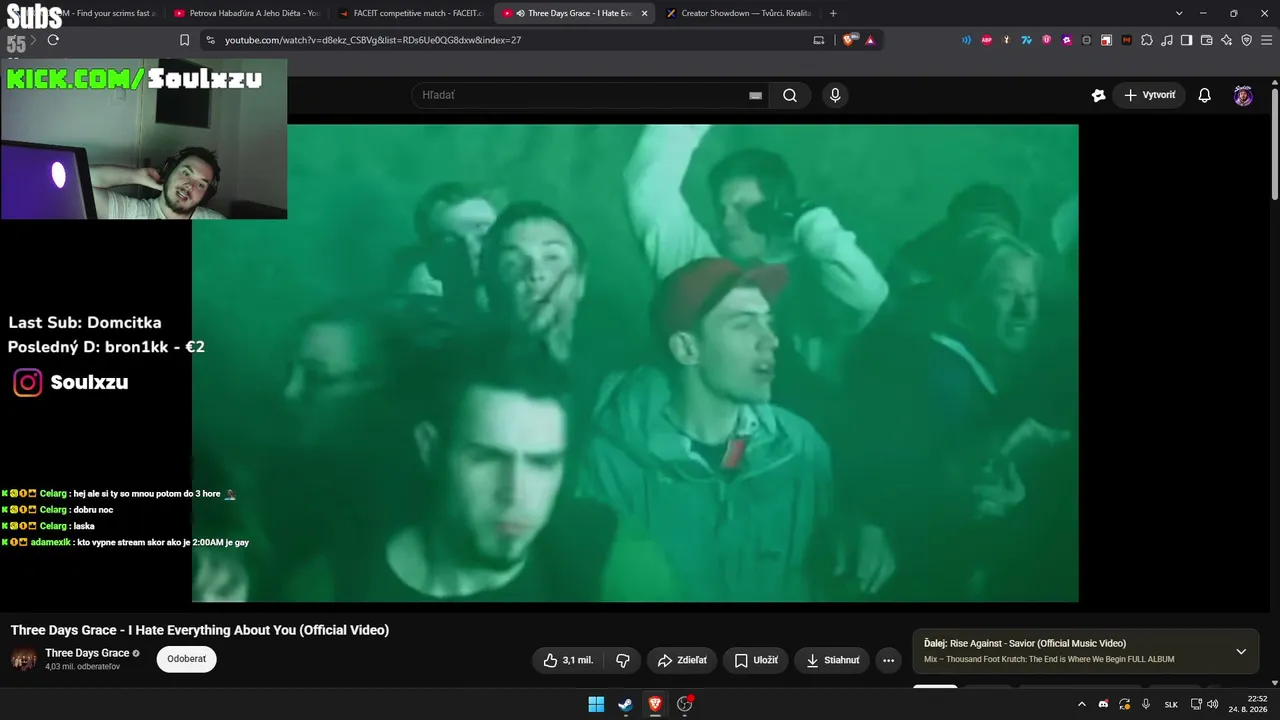The image size is (1280, 720).
Task: Open the on-screen keyboard in search box
Action: (756, 95)
